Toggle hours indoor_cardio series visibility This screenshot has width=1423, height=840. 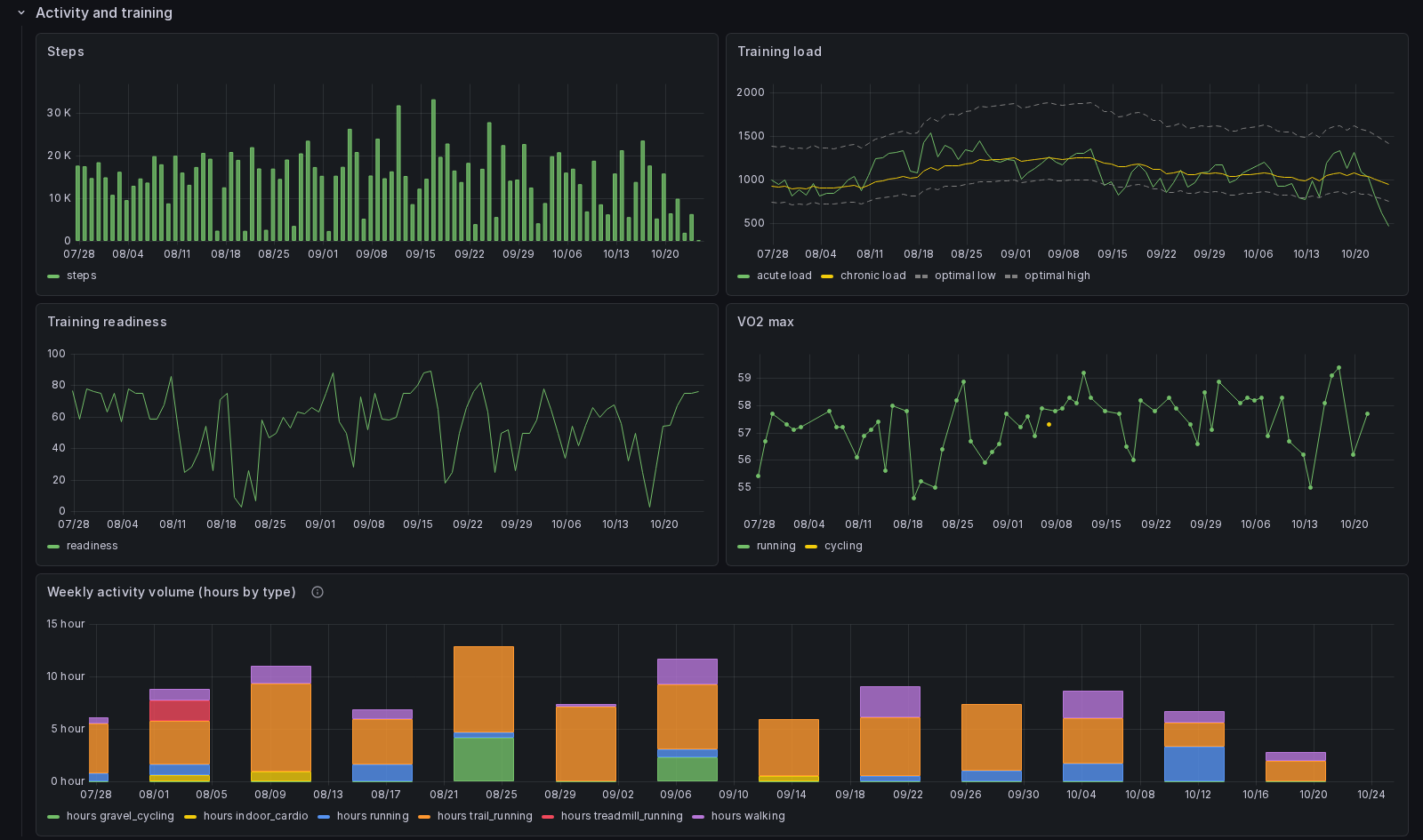coord(256,816)
